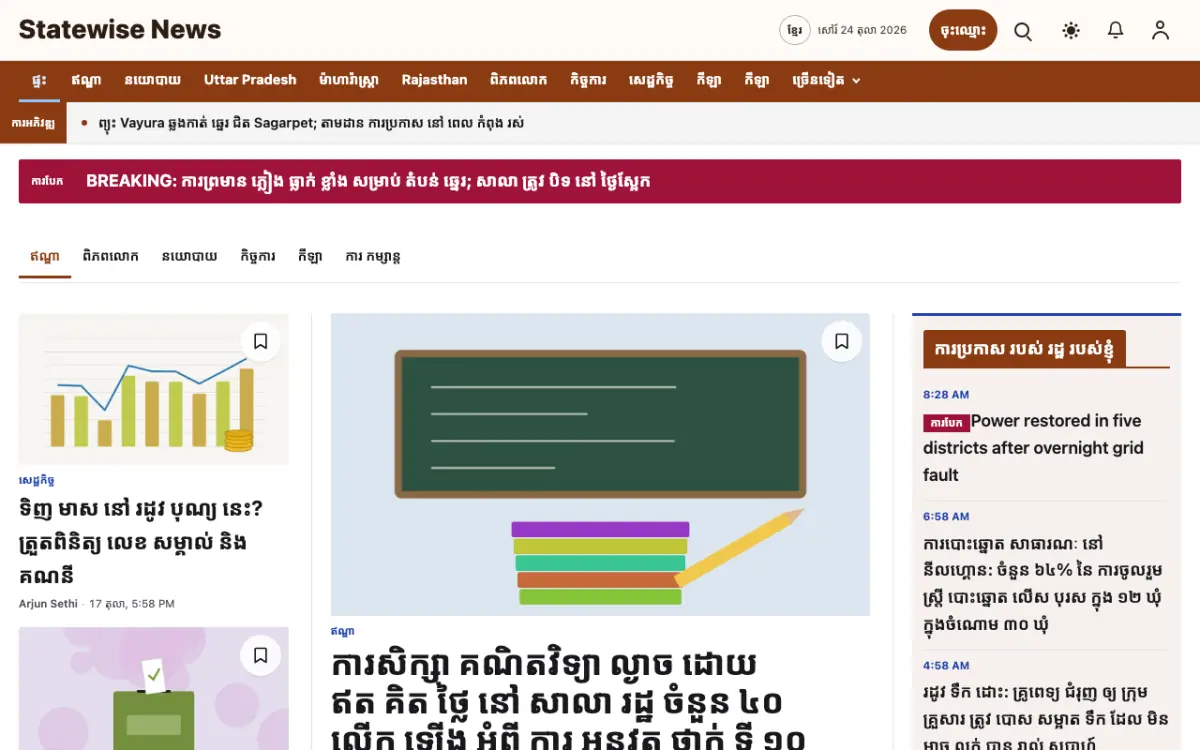Open the 6:58 AM sidebar voting story

[x=1045, y=585]
